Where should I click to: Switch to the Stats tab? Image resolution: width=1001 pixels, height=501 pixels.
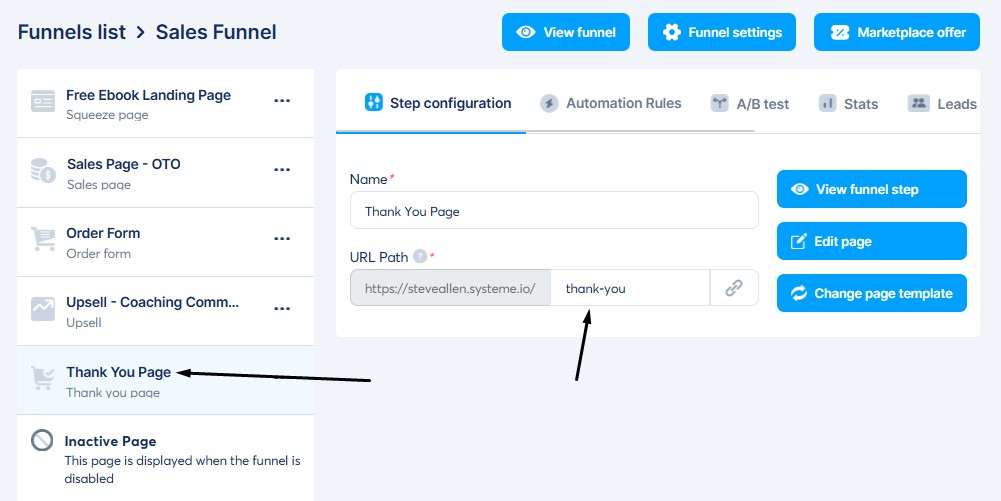click(x=848, y=103)
